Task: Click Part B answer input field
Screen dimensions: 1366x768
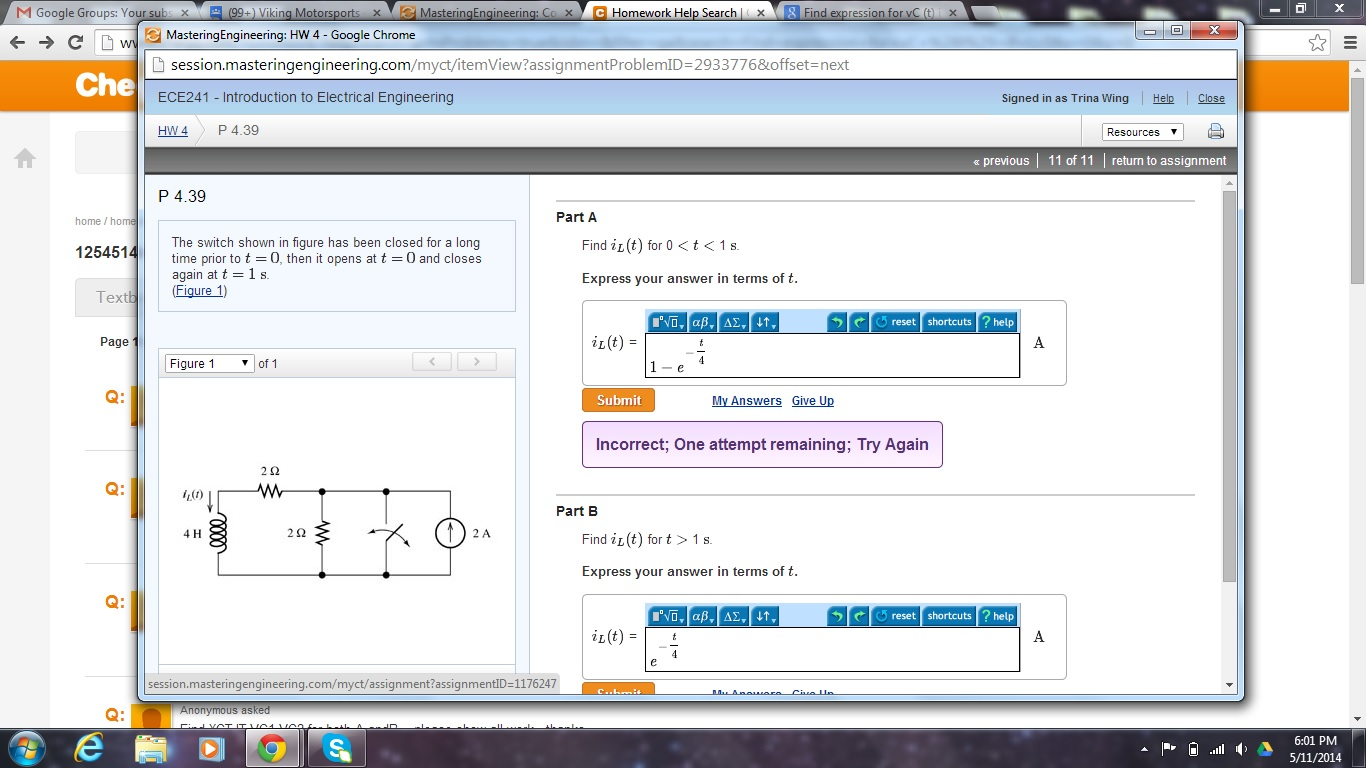Action: (832, 649)
